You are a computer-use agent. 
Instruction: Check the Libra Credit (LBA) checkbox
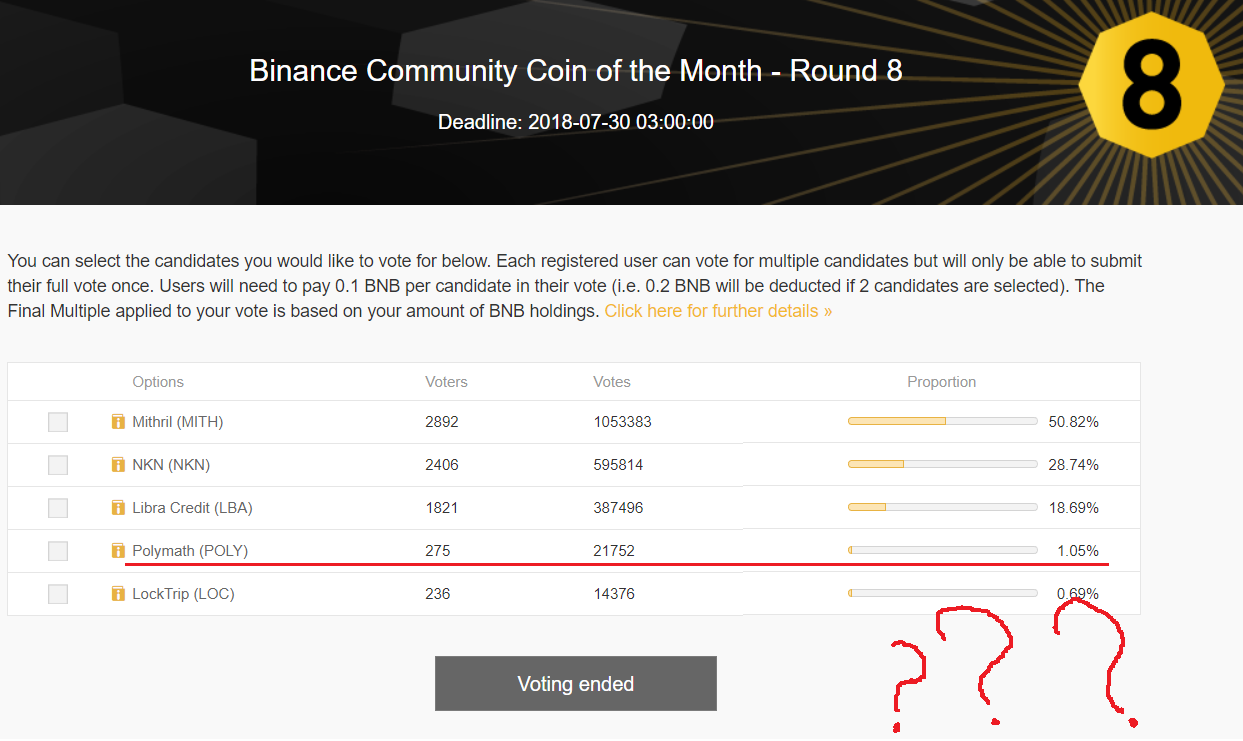click(58, 508)
